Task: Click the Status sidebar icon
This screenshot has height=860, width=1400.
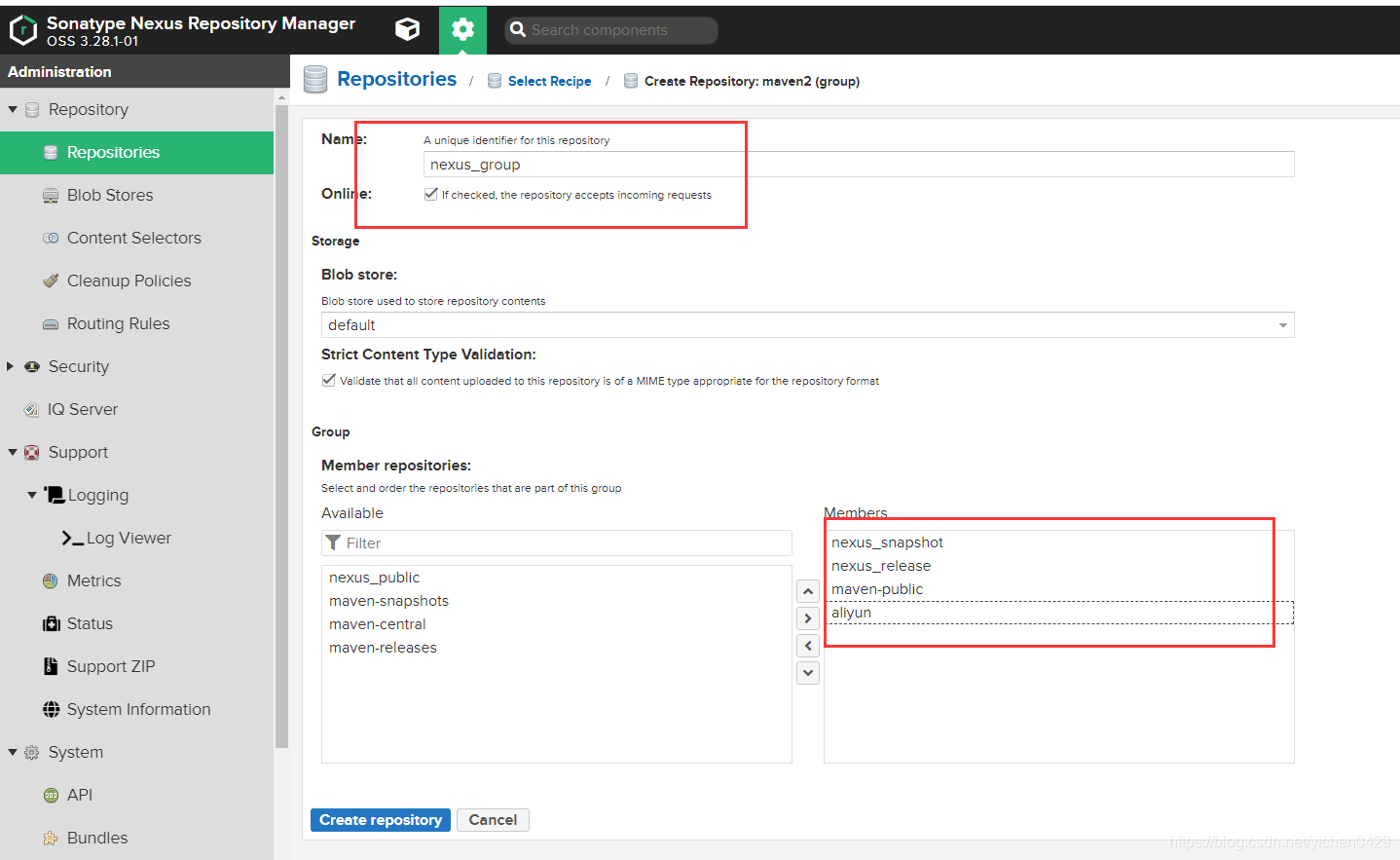Action: 51,624
